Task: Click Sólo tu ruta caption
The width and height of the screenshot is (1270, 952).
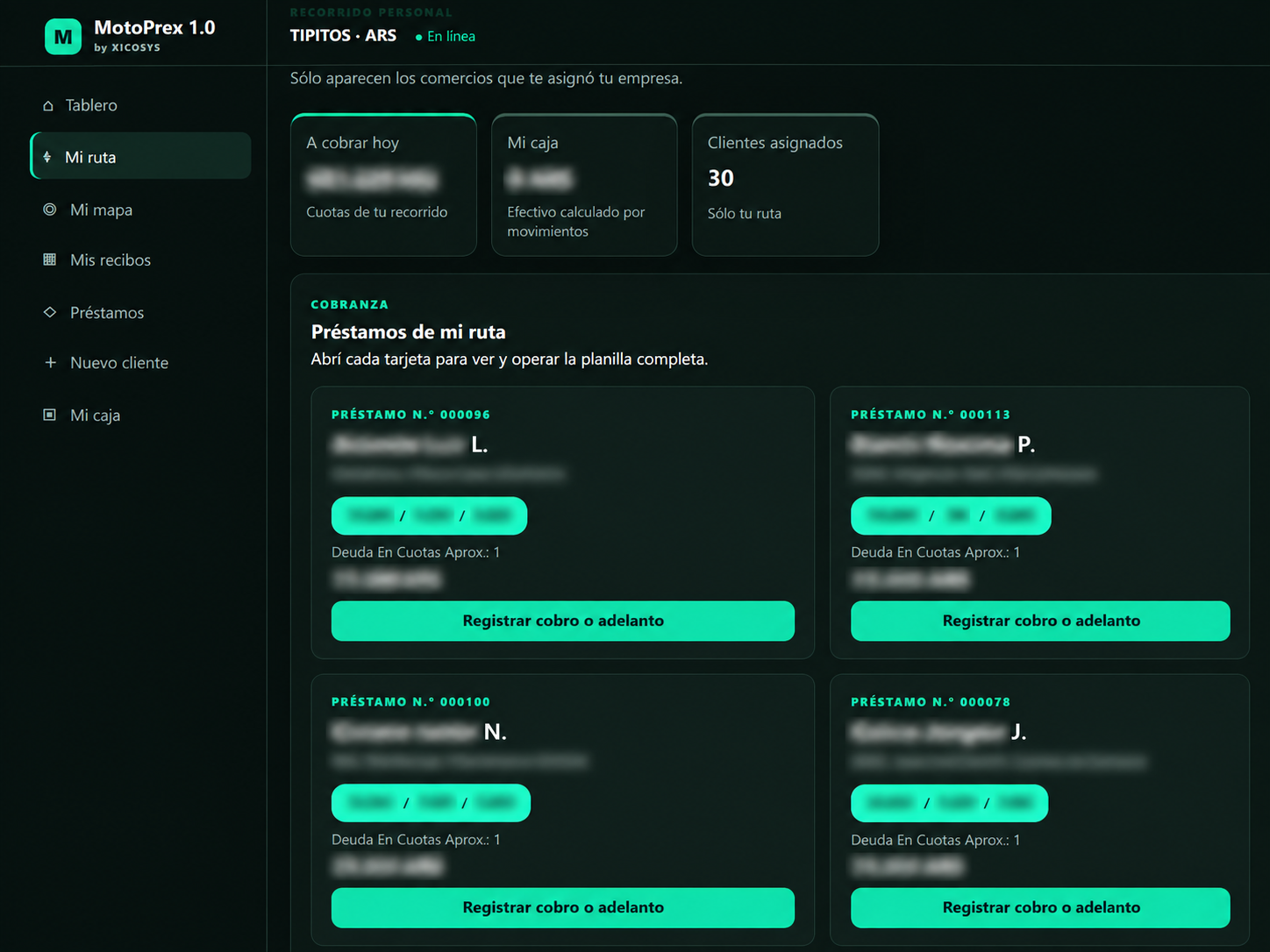Action: (x=744, y=213)
